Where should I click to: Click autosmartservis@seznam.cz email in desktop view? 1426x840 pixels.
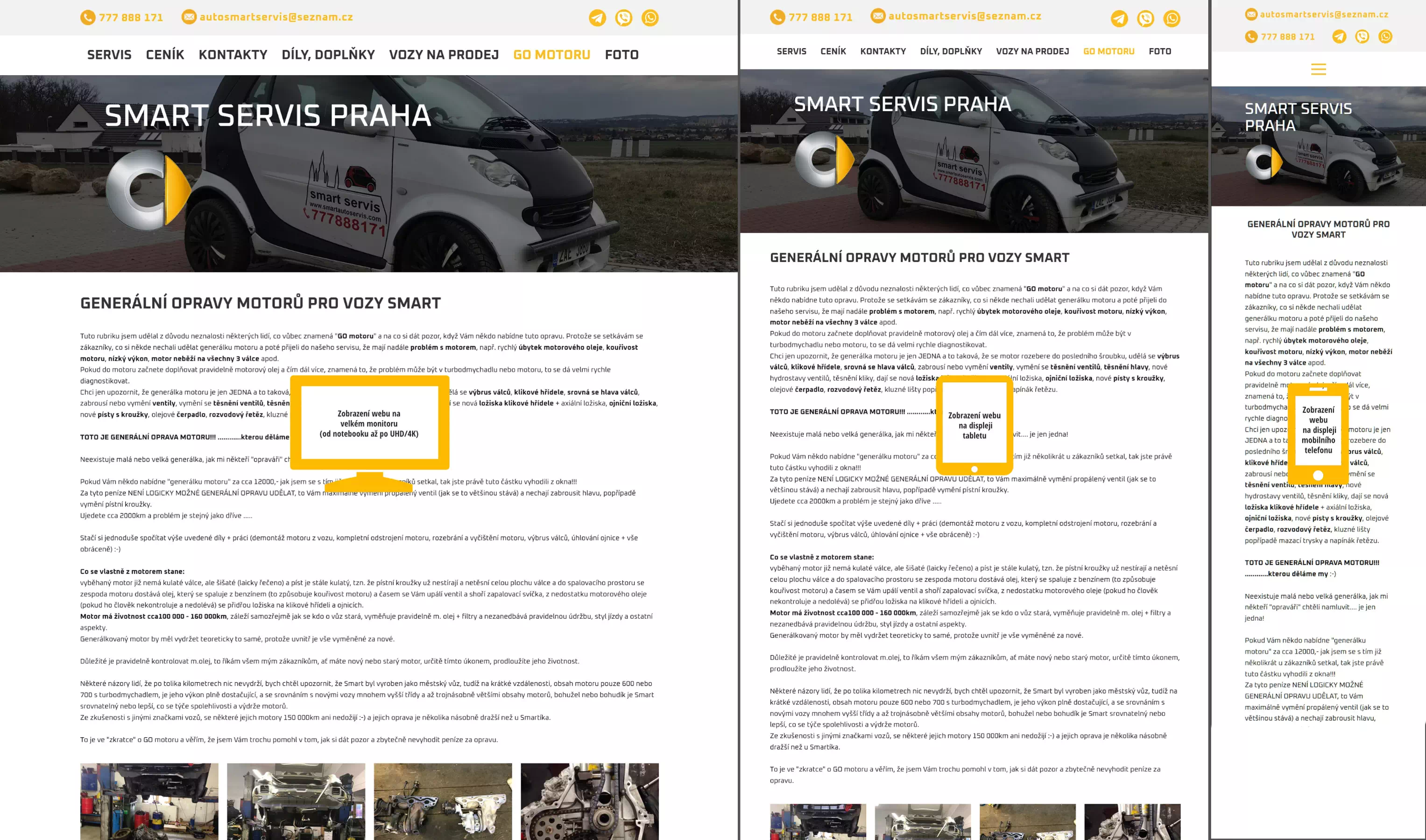pos(276,17)
